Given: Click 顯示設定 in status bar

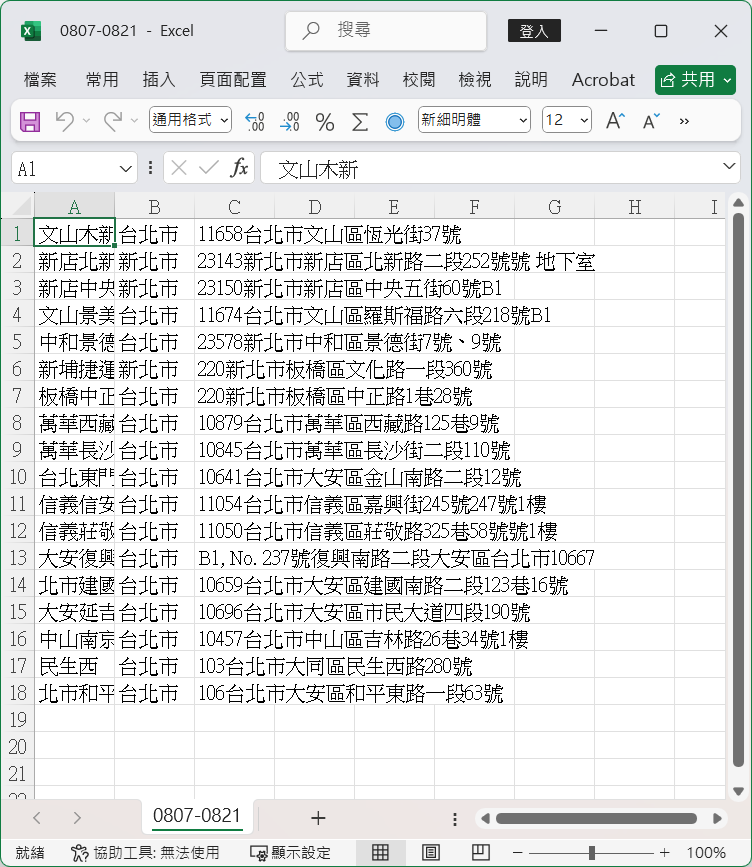Looking at the screenshot, I should [x=290, y=853].
